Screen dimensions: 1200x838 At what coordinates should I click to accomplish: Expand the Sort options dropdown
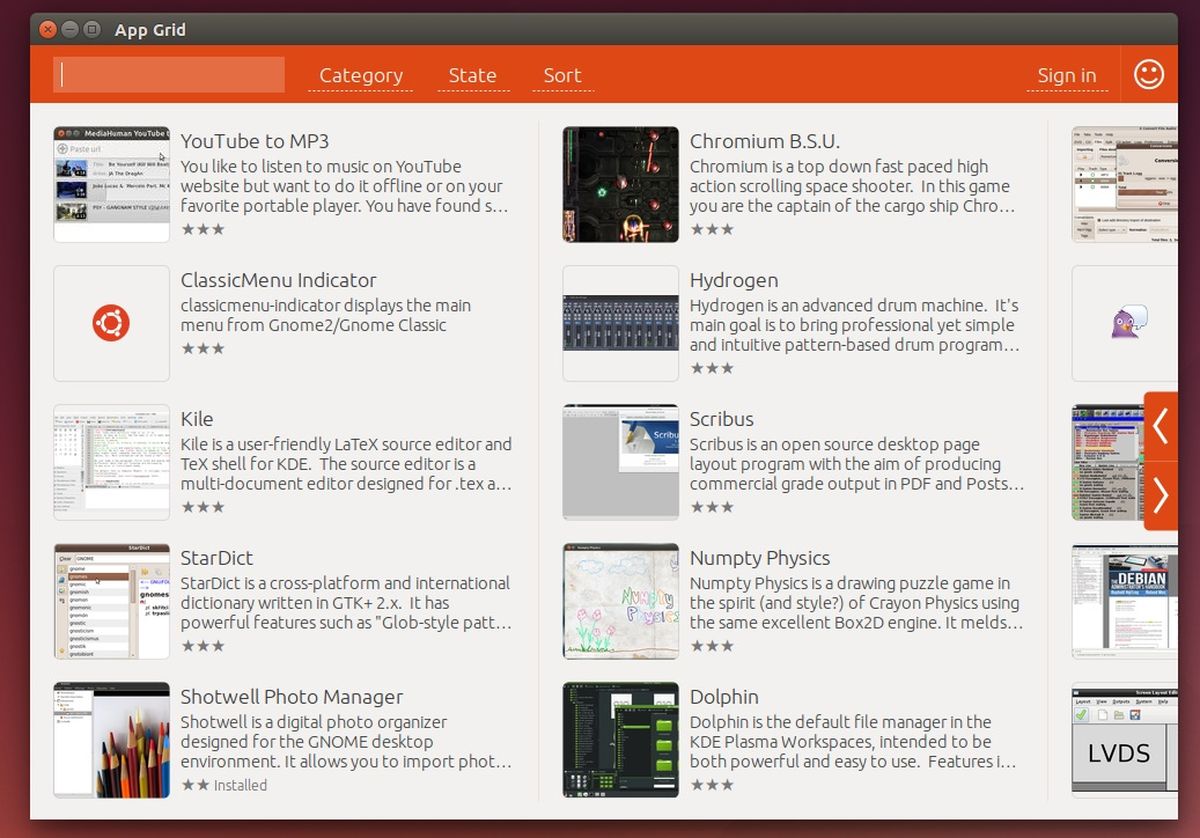tap(562, 76)
